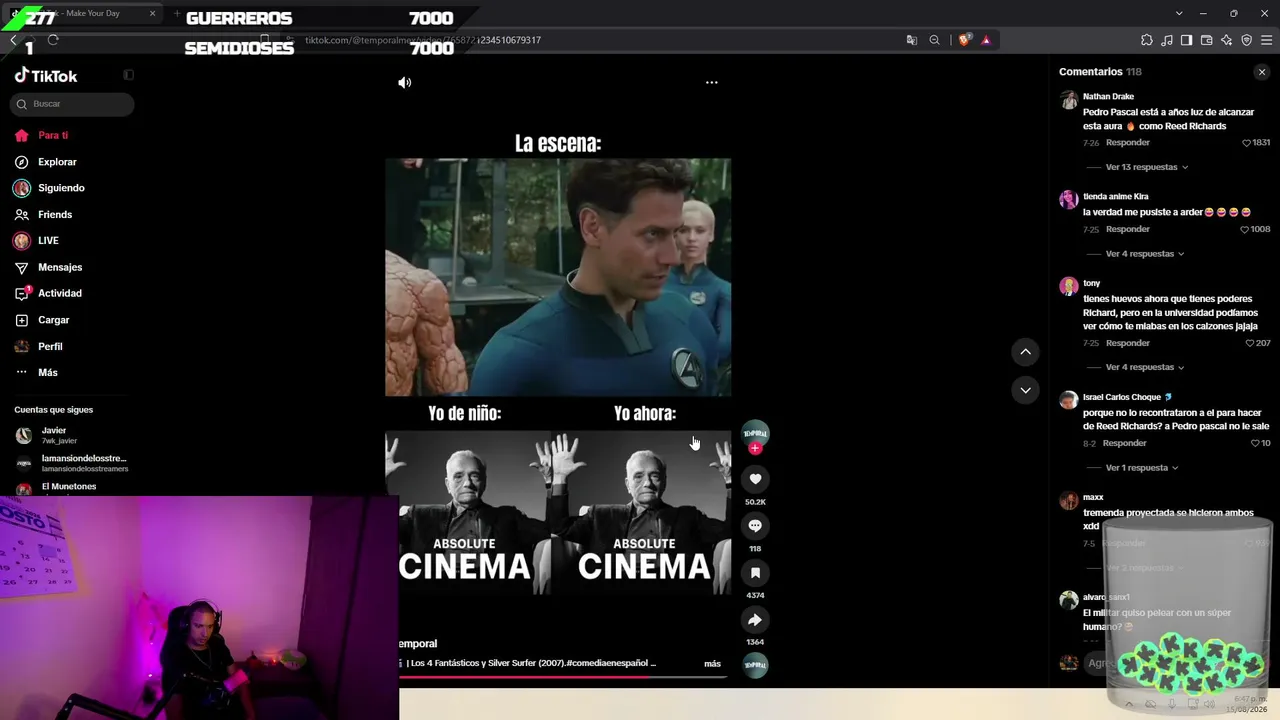Click the browser translate page icon

[x=911, y=40]
